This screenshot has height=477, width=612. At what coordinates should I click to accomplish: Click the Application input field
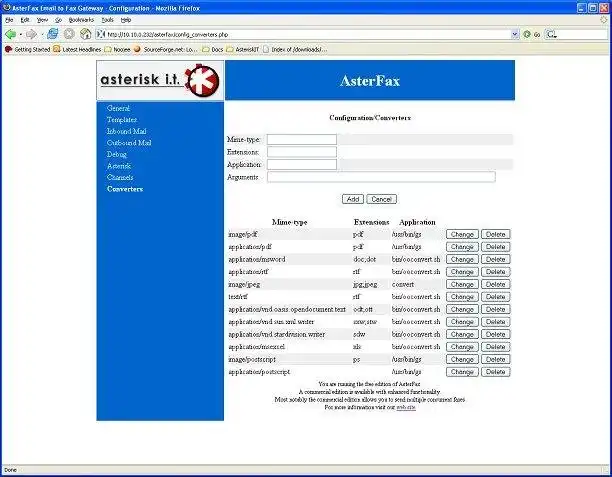(x=302, y=164)
